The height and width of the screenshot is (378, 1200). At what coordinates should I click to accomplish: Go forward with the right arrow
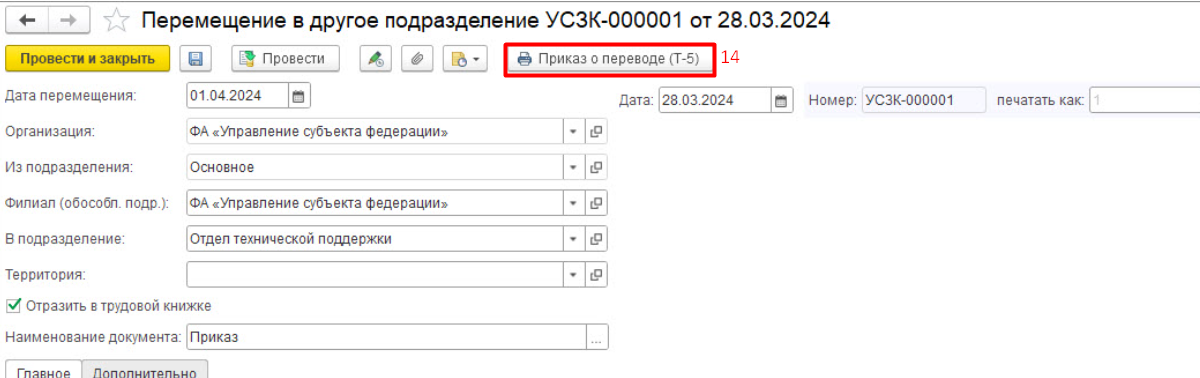(68, 19)
